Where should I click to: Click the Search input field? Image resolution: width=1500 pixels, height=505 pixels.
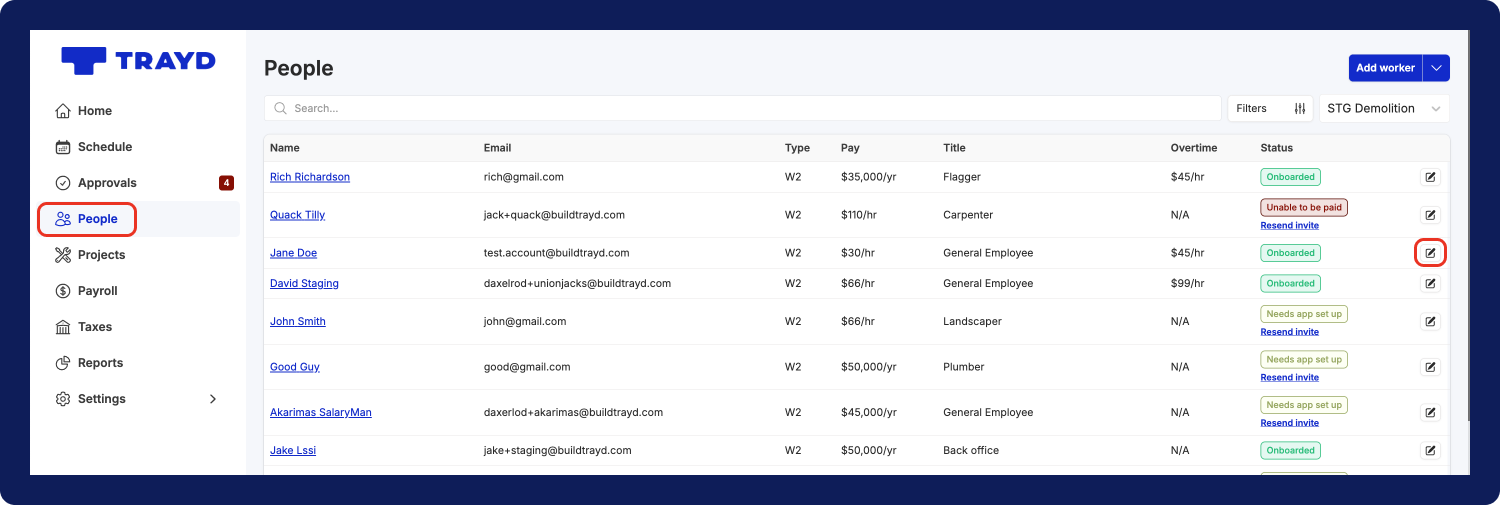coord(743,108)
